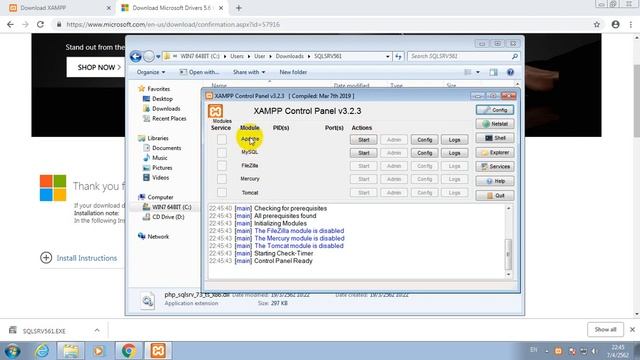Image resolution: width=640 pixels, height=360 pixels.
Task: Click XAMPP log scroll down arrow
Action: [x=508, y=274]
